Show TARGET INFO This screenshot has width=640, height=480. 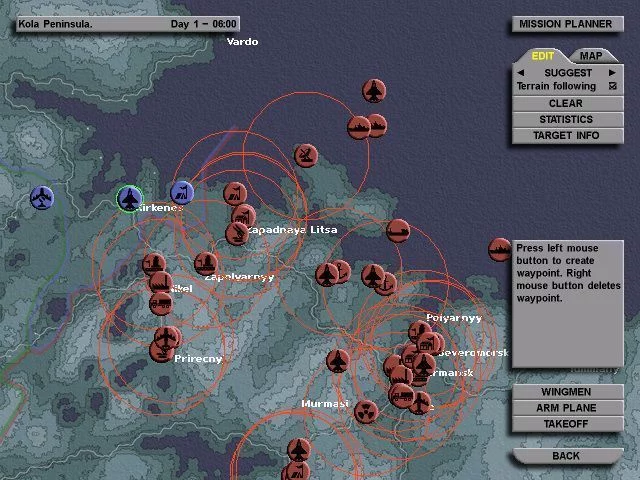click(568, 135)
